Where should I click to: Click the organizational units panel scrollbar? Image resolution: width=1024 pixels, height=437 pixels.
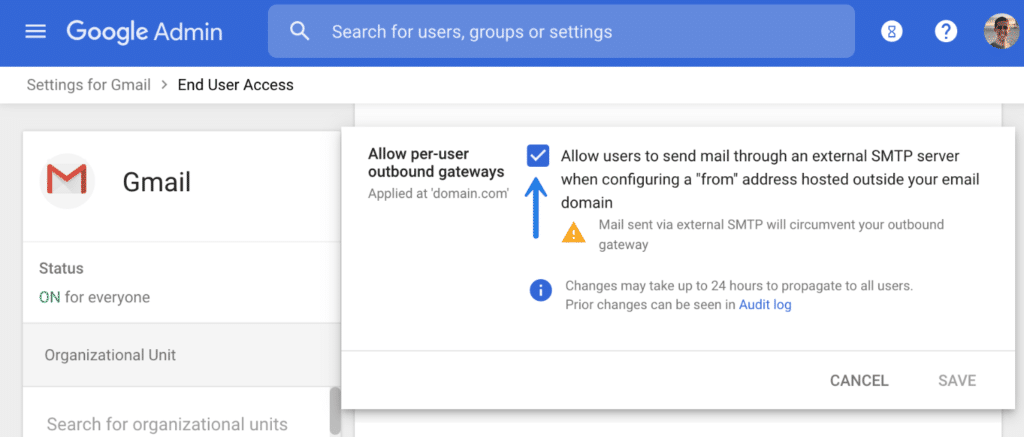(335, 412)
